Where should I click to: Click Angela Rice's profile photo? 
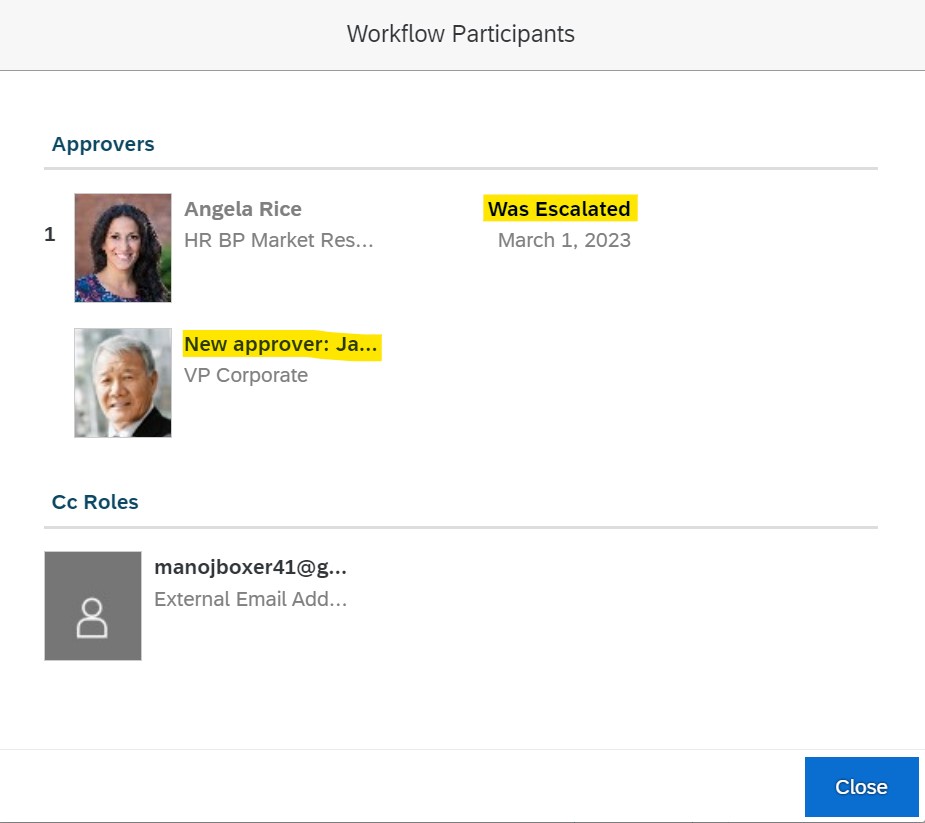tap(123, 248)
